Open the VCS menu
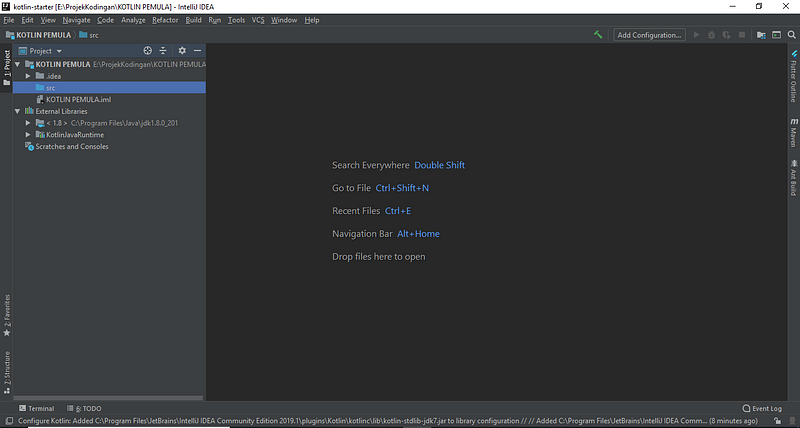 [258, 20]
